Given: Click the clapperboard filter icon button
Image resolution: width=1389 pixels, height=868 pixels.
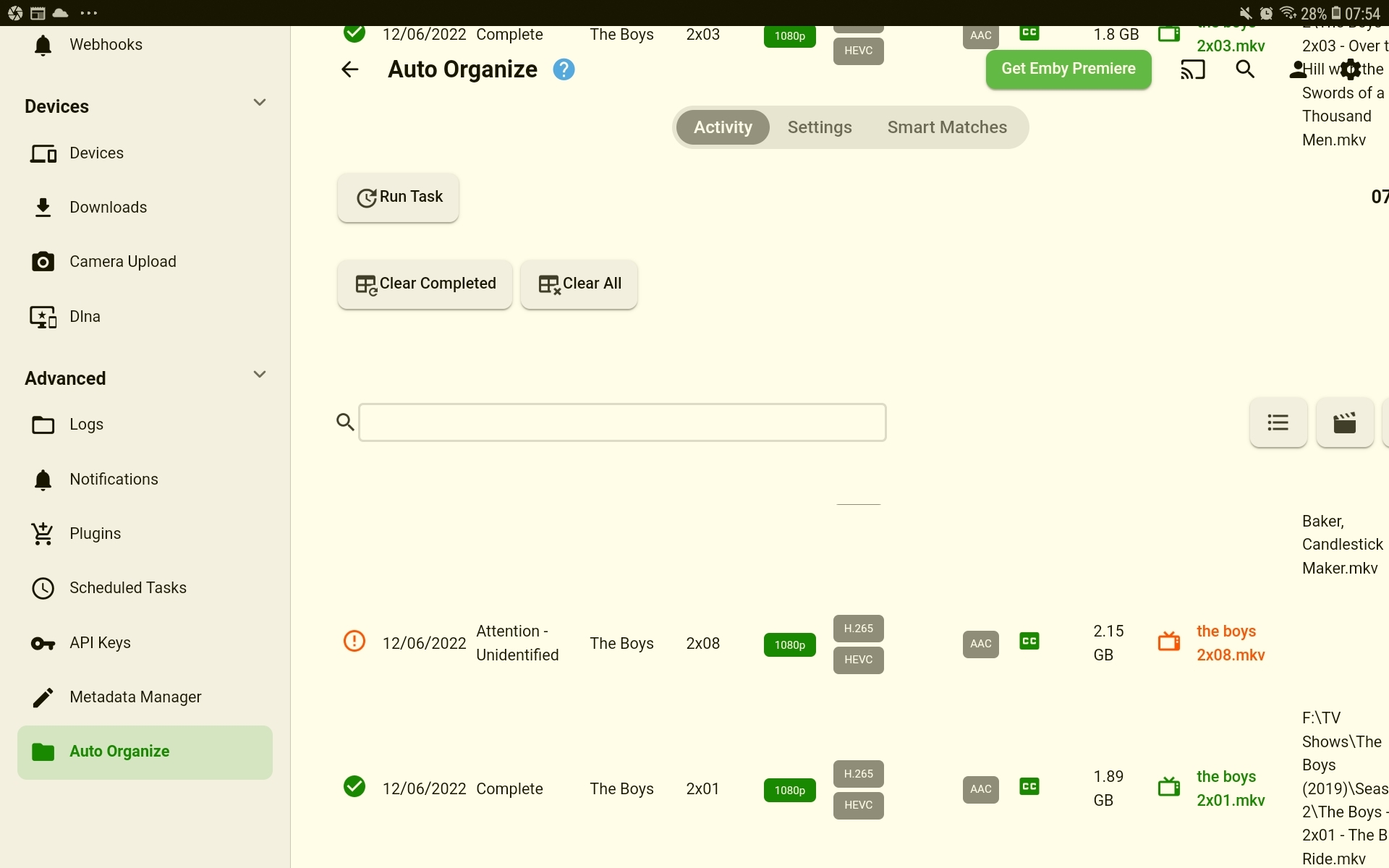Looking at the screenshot, I should coord(1344,422).
